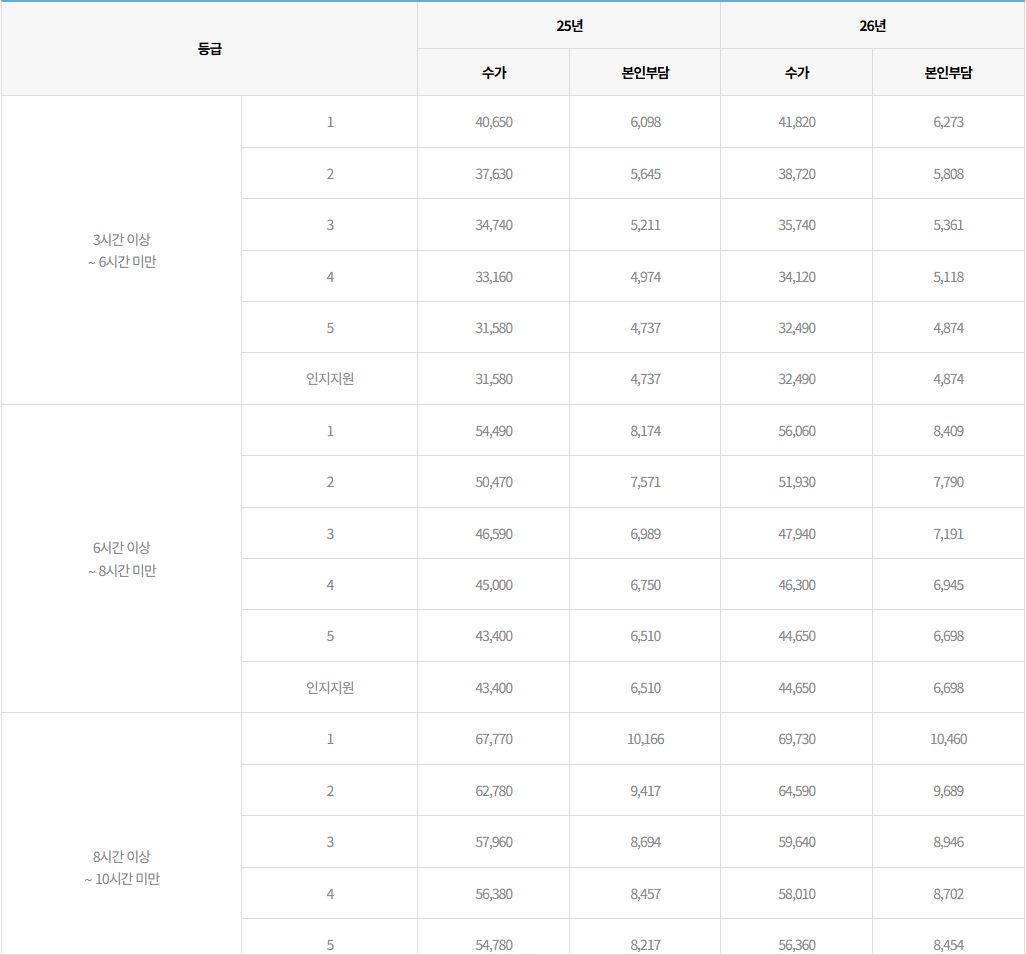Click the 45,000 fee cell
Image resolution: width=1026 pixels, height=955 pixels.
pyautogui.click(x=493, y=585)
